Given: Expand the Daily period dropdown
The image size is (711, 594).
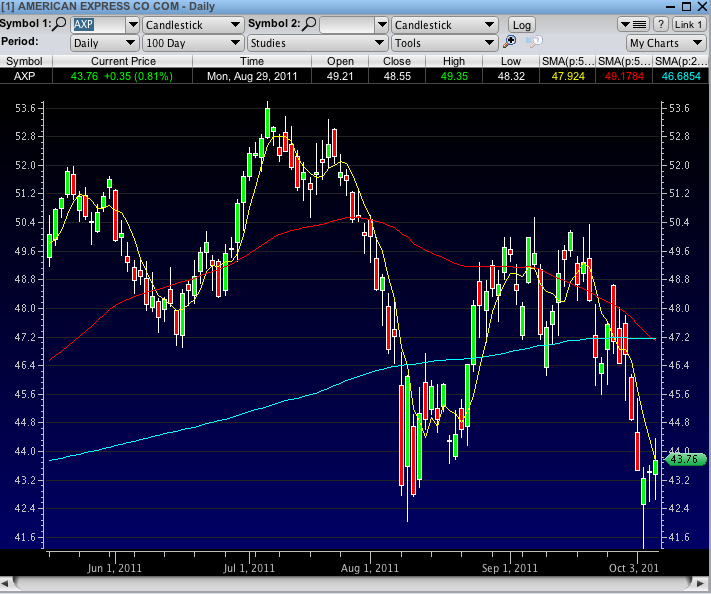Looking at the screenshot, I should (x=104, y=43).
